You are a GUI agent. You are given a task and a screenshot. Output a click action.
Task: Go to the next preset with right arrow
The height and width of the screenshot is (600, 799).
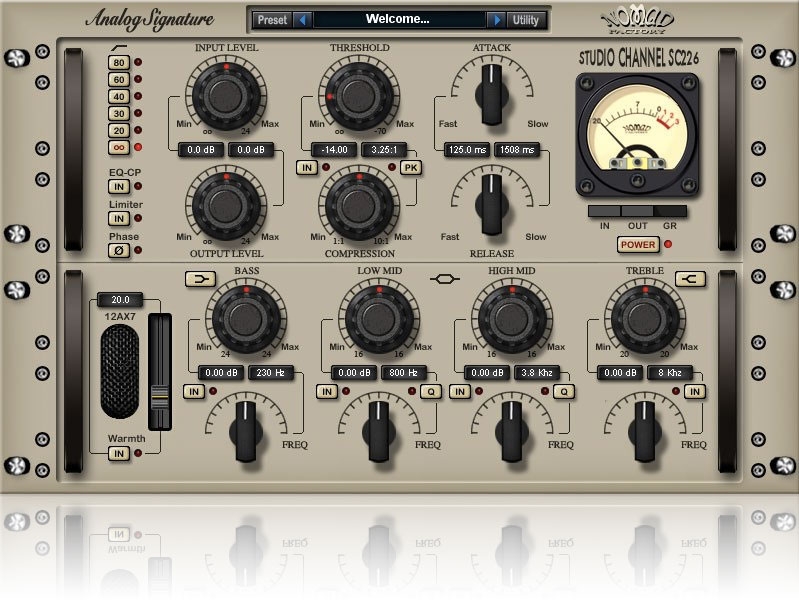click(x=496, y=20)
